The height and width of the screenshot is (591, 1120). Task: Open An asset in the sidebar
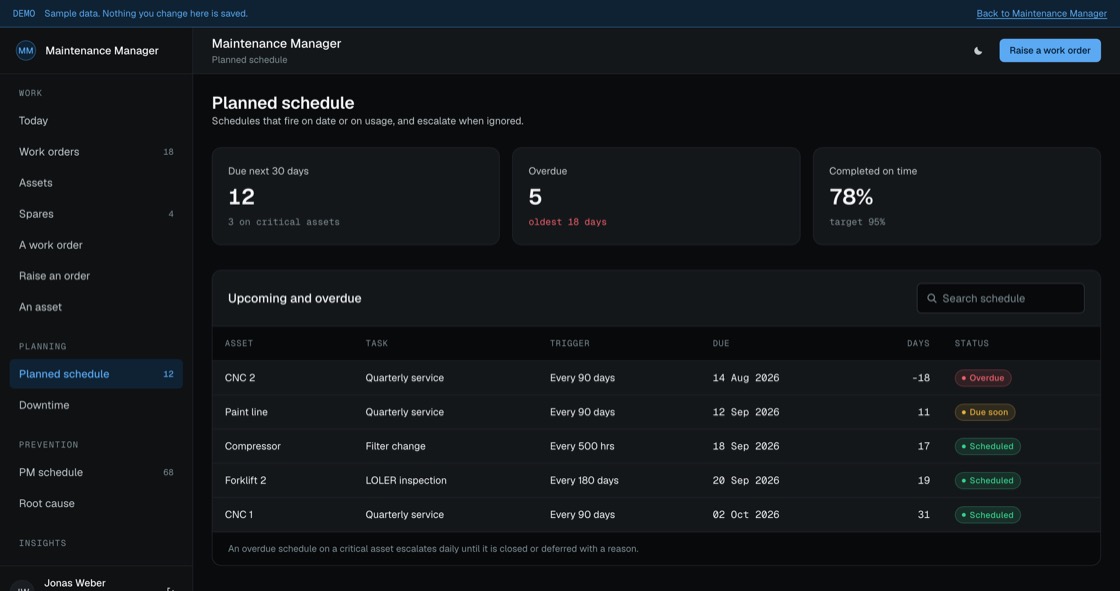pyautogui.click(x=96, y=307)
